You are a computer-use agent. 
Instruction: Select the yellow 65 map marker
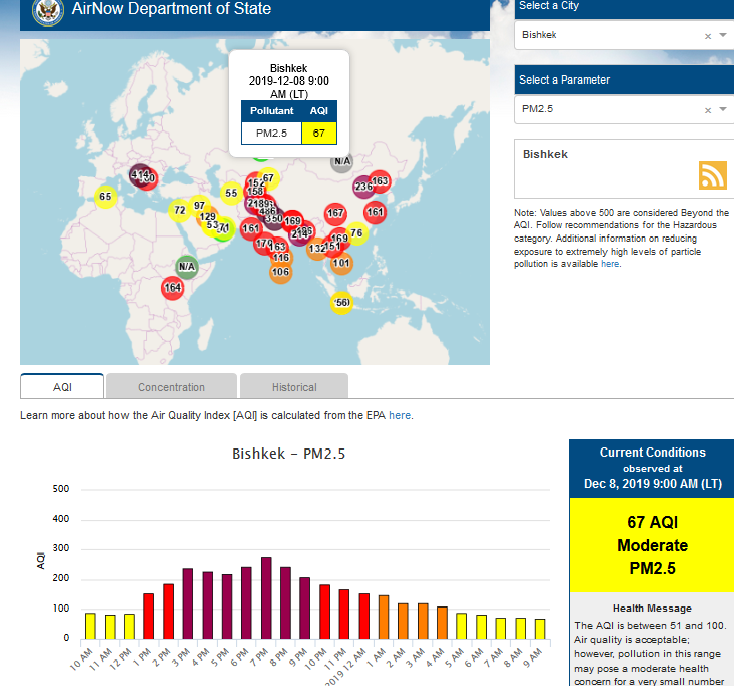pyautogui.click(x=105, y=197)
